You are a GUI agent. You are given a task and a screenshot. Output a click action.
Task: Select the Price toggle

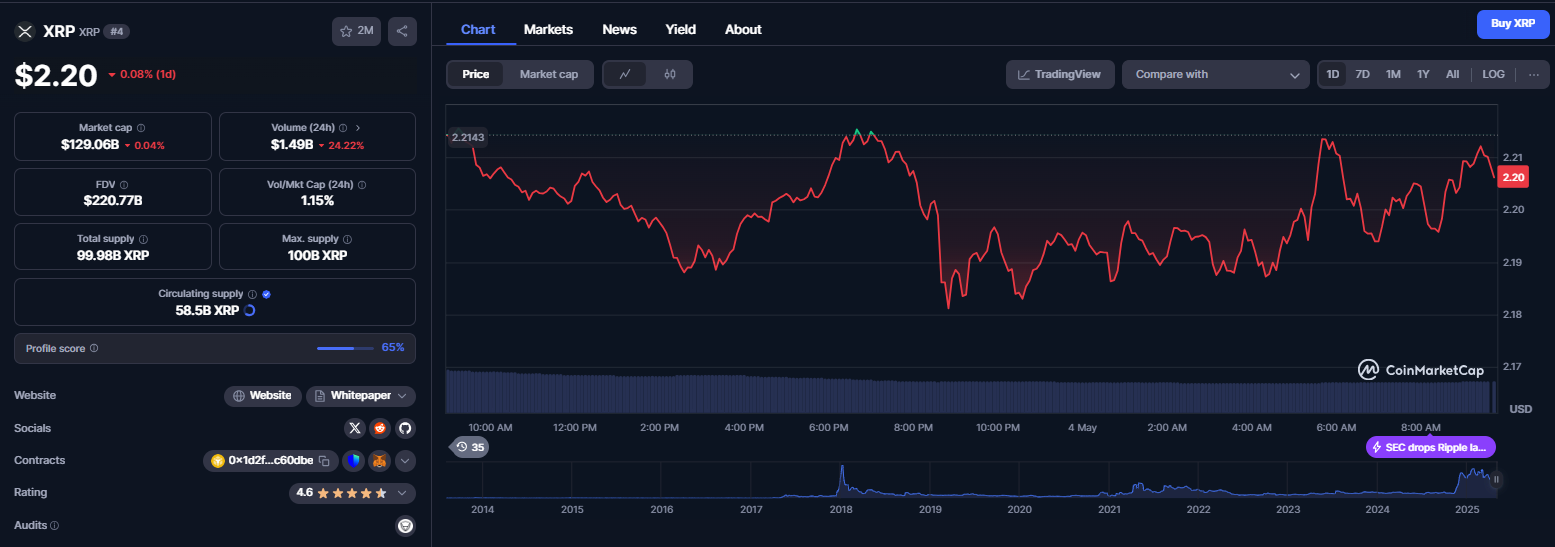pos(476,74)
